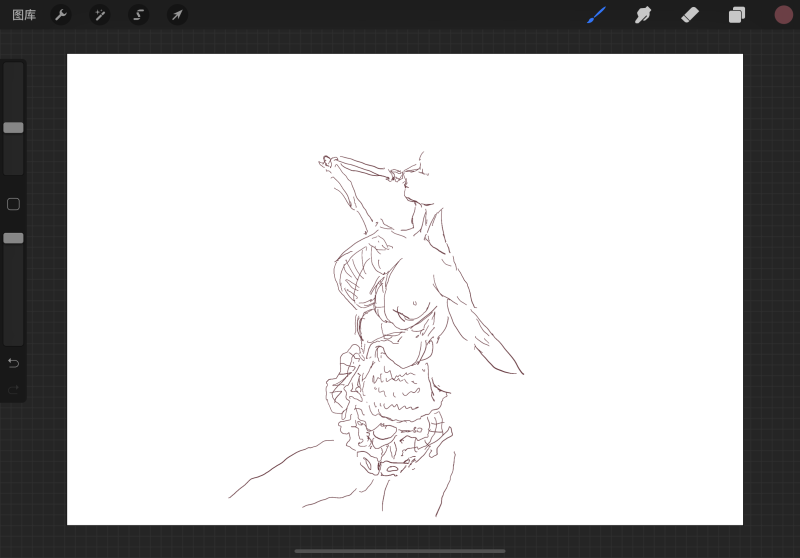
Task: Click the home indicator bar at bottom
Action: pyautogui.click(x=400, y=551)
